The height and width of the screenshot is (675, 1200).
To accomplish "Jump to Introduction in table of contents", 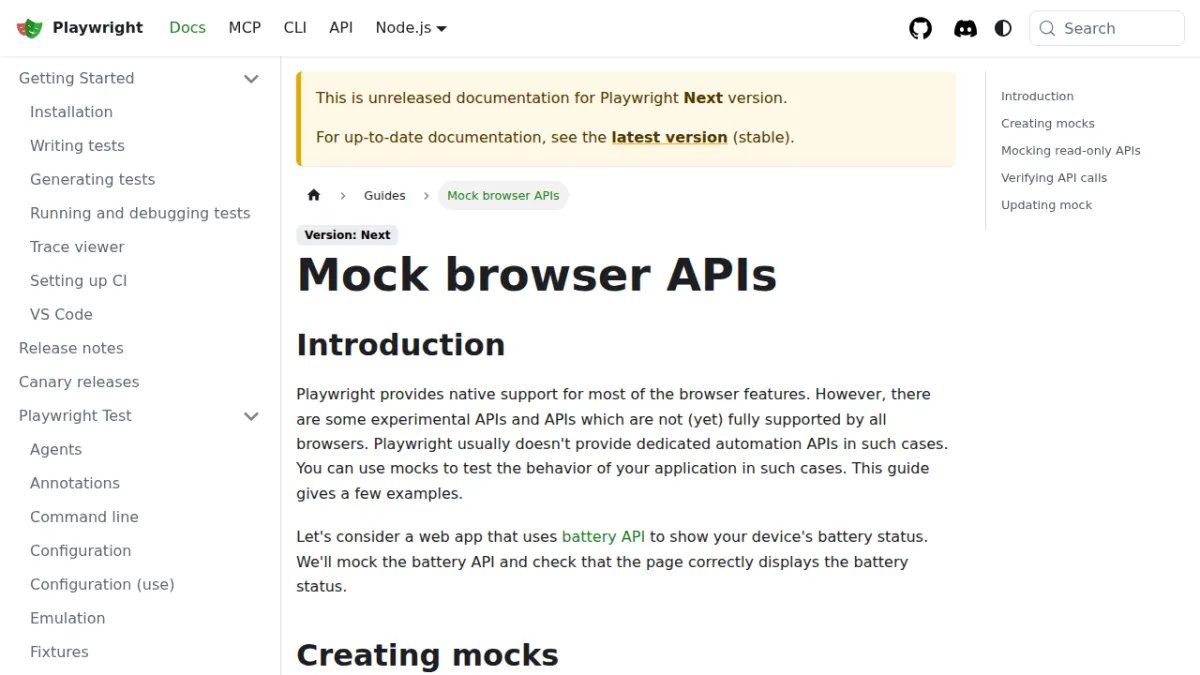I will [1037, 96].
